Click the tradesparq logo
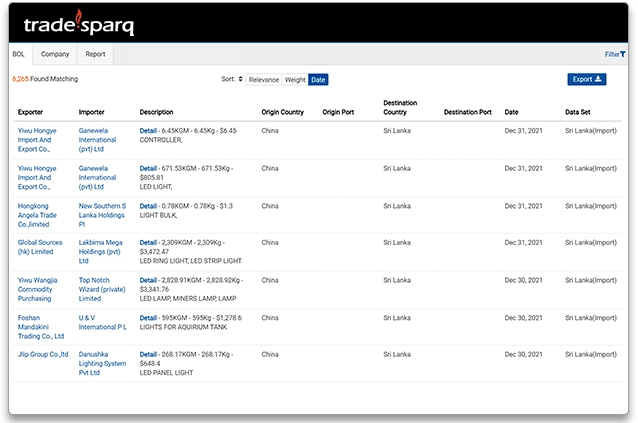 79,24
